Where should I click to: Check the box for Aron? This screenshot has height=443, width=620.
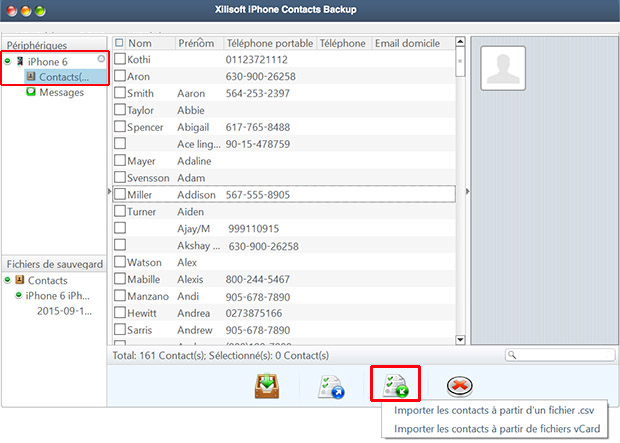coord(120,76)
